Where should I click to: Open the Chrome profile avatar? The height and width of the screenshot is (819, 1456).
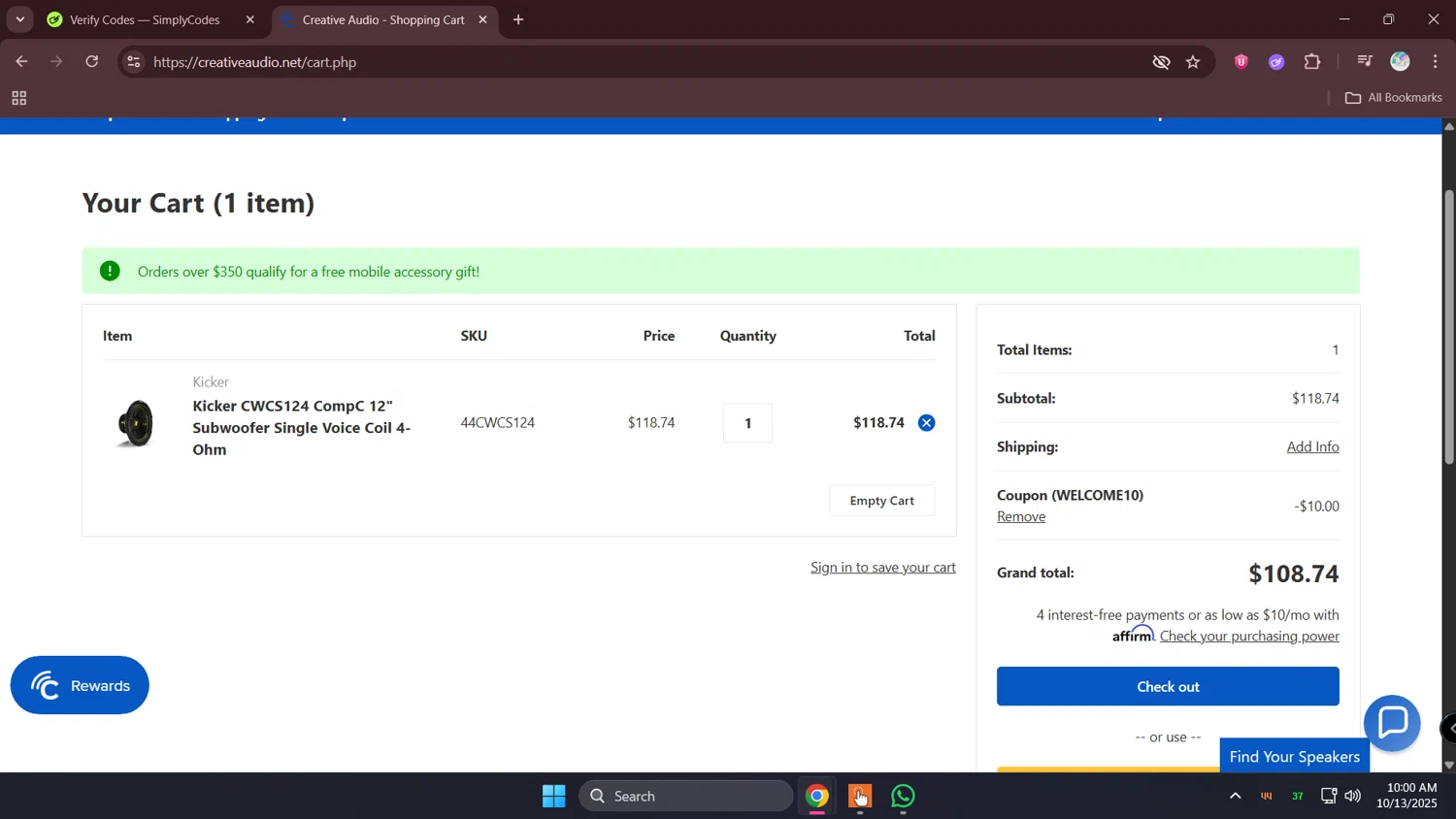pos(1400,62)
